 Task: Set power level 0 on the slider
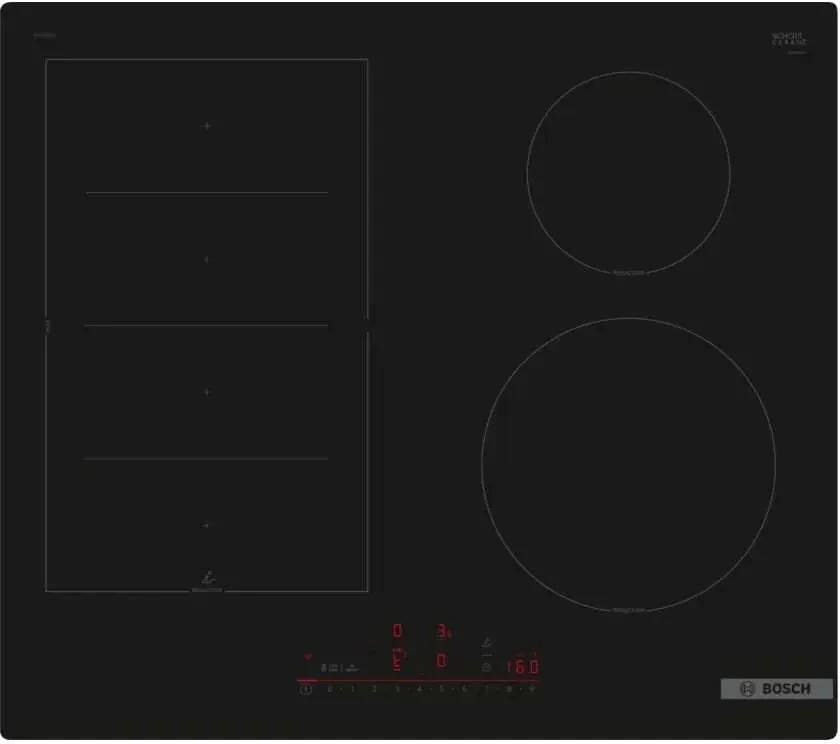pyautogui.click(x=329, y=689)
